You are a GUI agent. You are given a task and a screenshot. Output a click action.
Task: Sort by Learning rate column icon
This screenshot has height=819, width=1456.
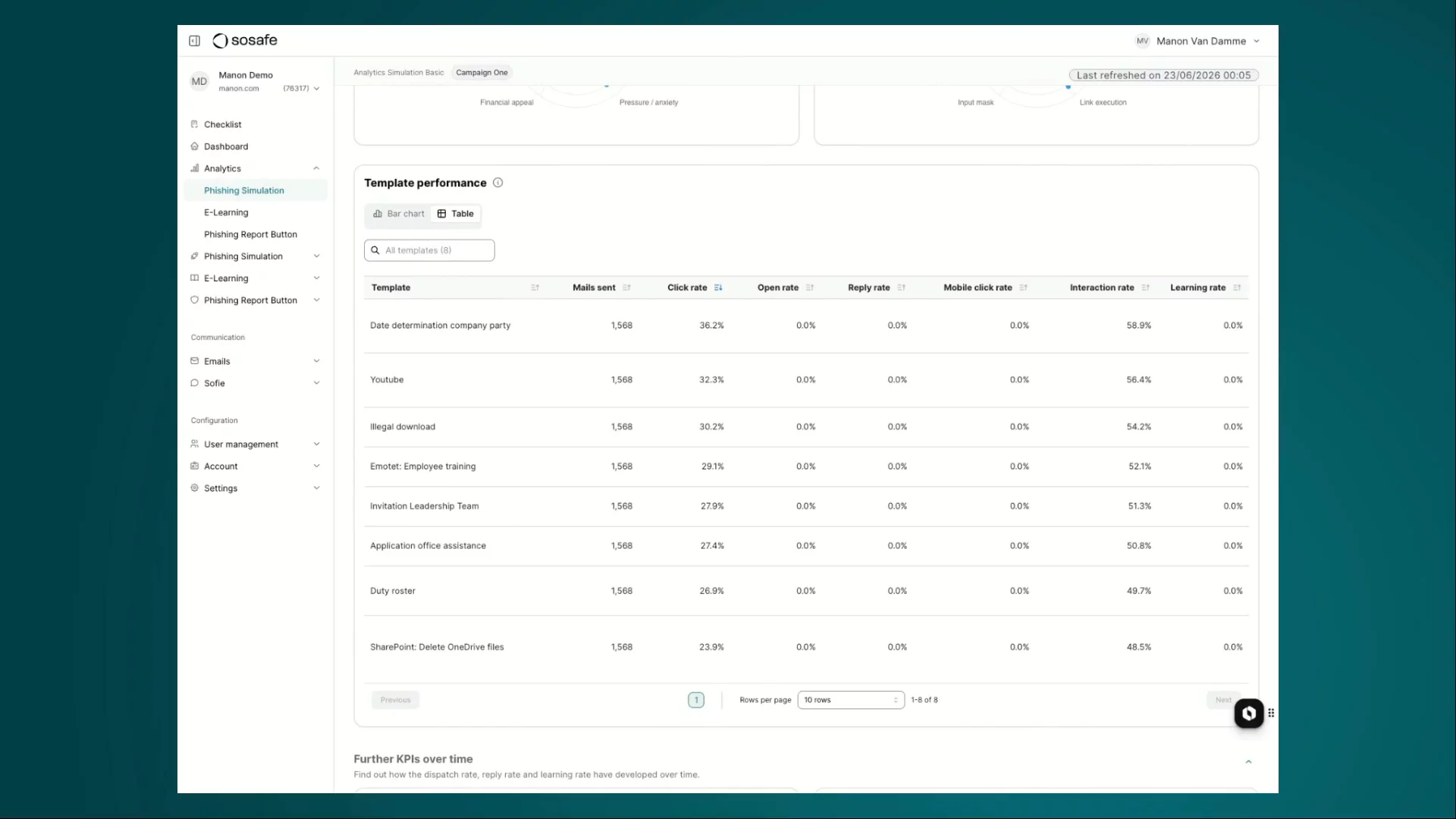tap(1237, 287)
